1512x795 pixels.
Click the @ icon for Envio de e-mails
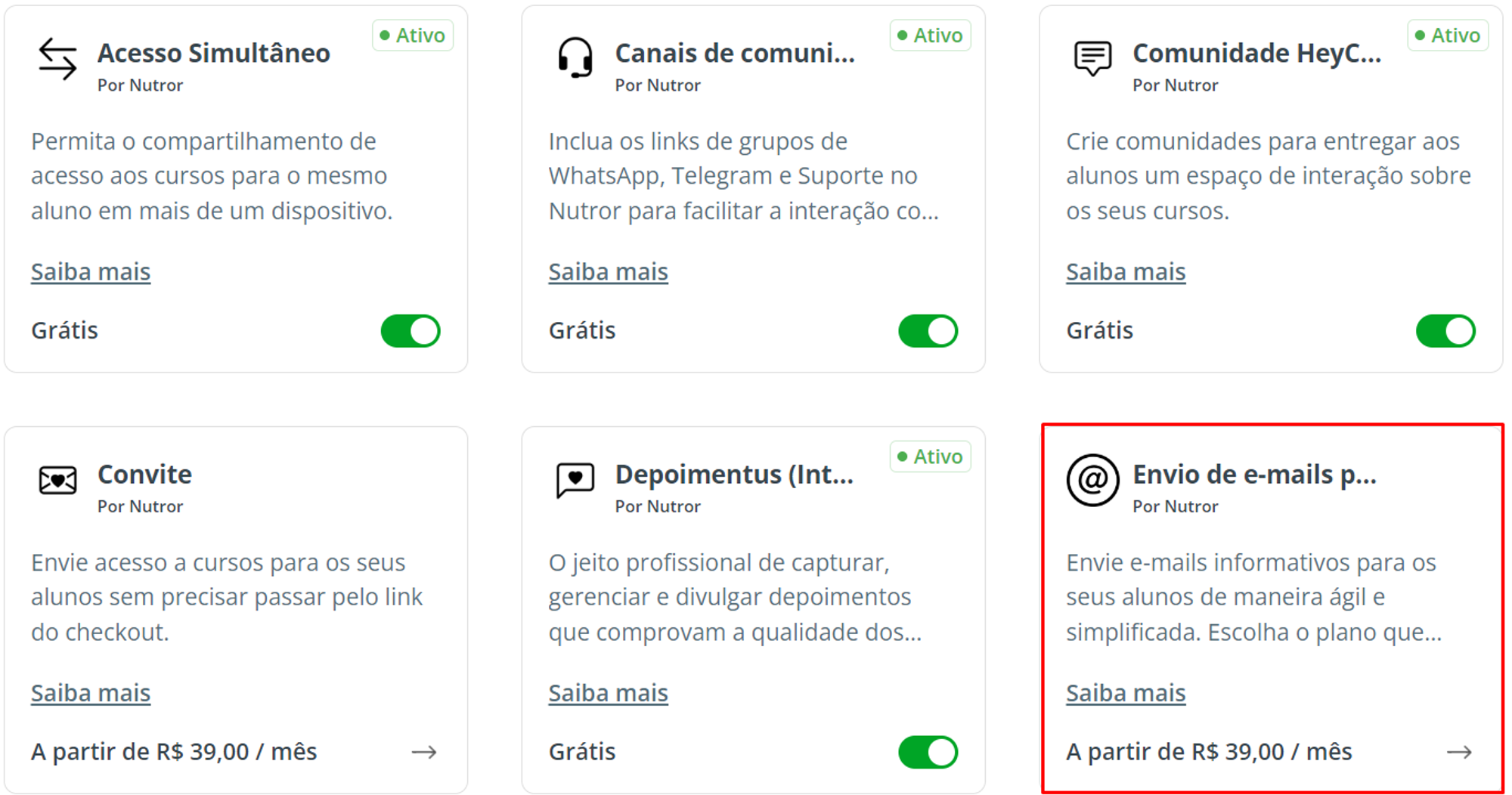coord(1092,480)
